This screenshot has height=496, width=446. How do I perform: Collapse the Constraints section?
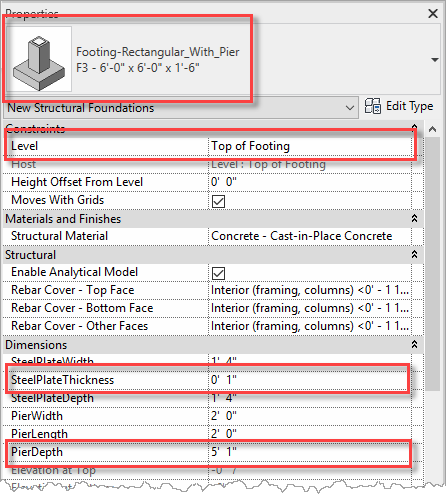414,127
